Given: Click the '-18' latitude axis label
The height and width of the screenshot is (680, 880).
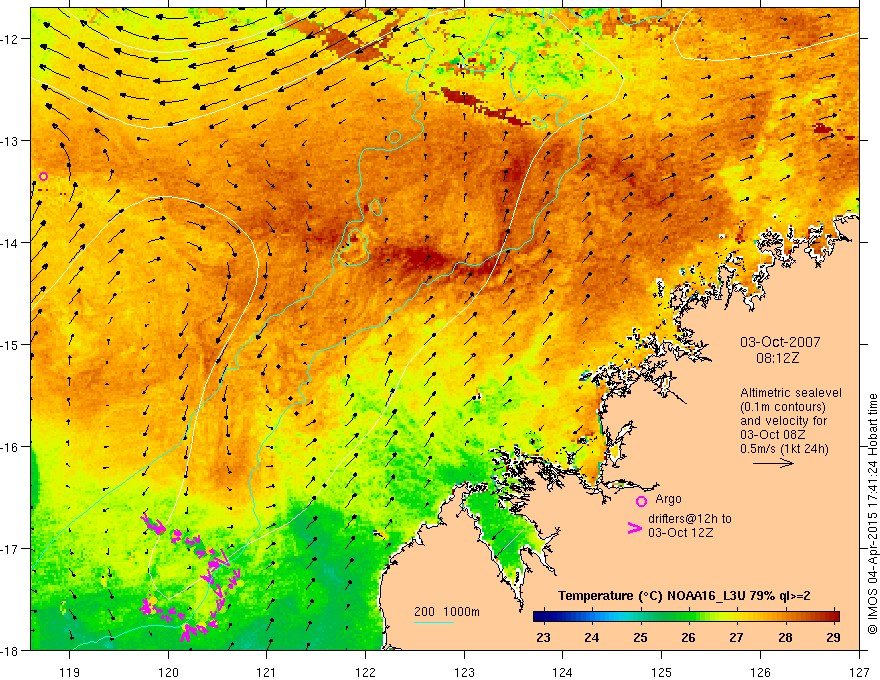Looking at the screenshot, I should click(x=10, y=650).
